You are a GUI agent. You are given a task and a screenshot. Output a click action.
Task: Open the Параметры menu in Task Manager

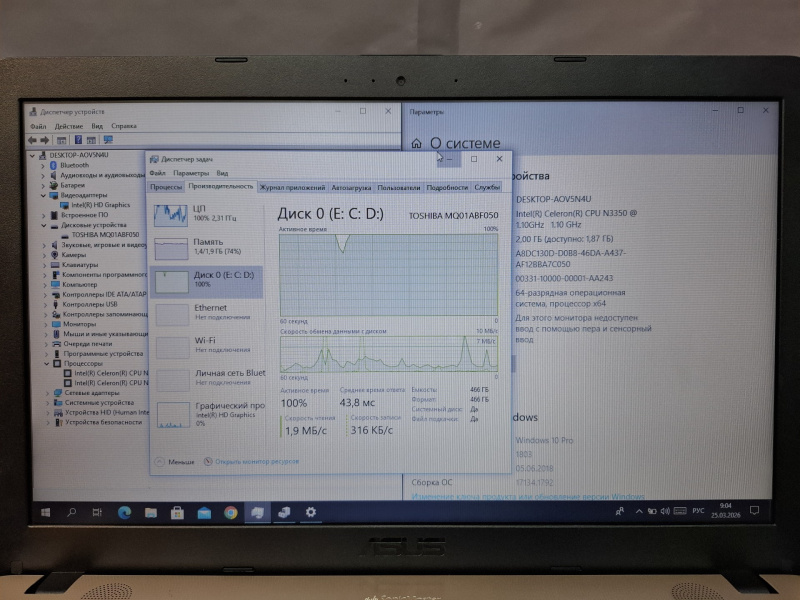coord(190,173)
